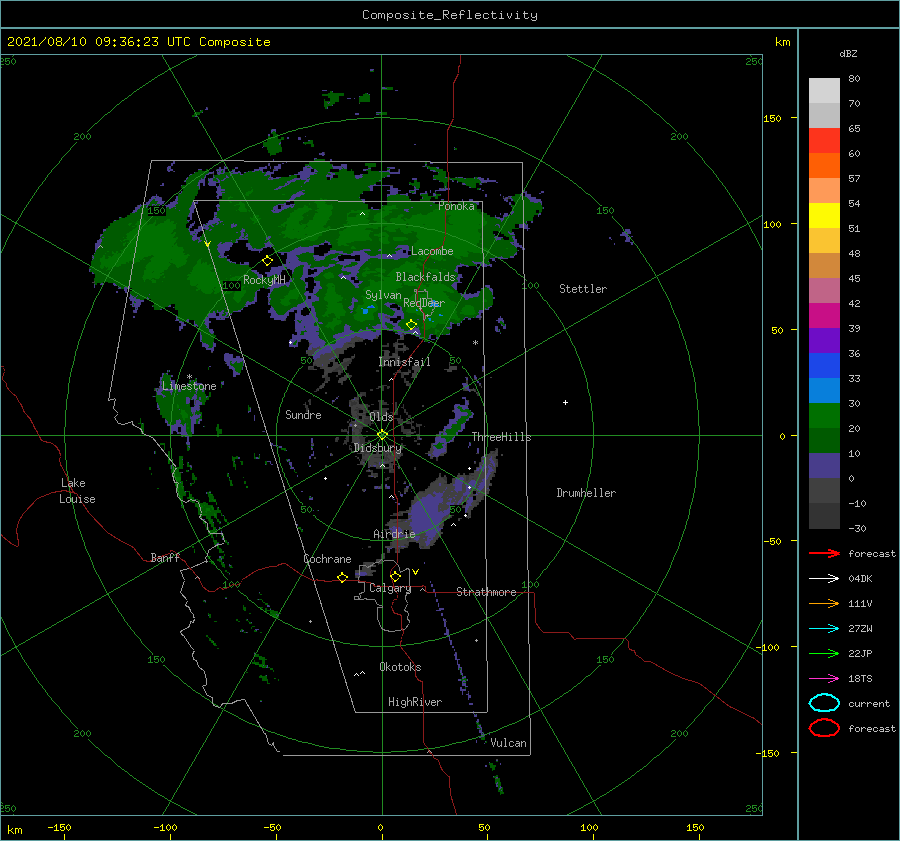The height and width of the screenshot is (841, 900).
Task: Click the red forecast ellipse legend icon
Action: [x=824, y=728]
